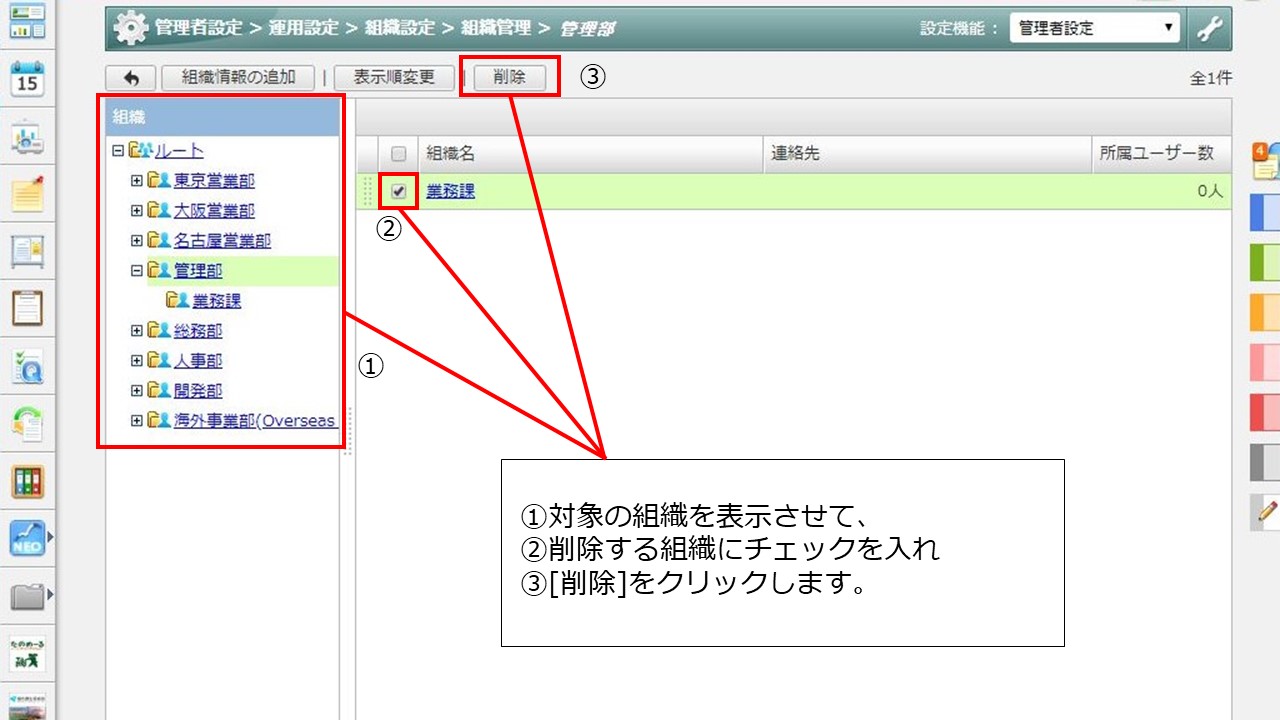Open the blue NEO icon
This screenshot has width=1280, height=720.
tap(27, 539)
